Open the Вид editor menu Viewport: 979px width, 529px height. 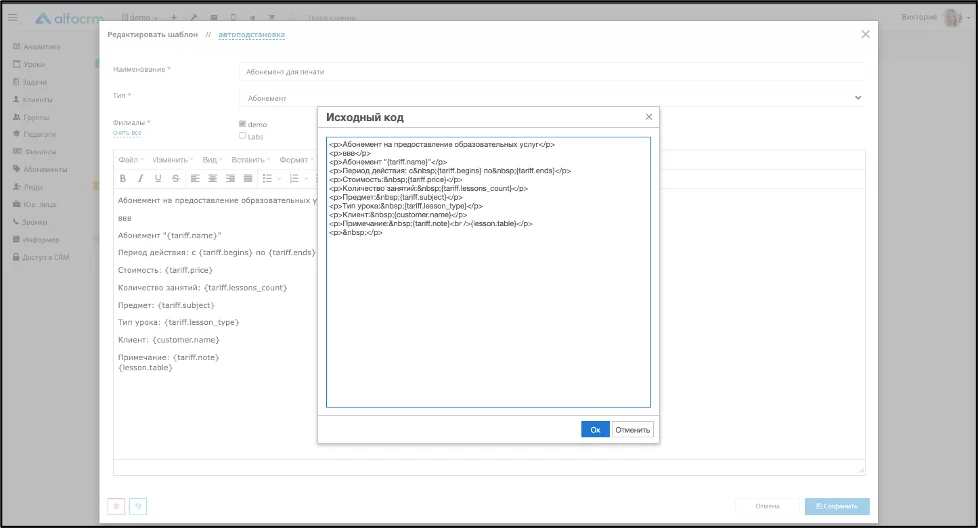pos(212,160)
